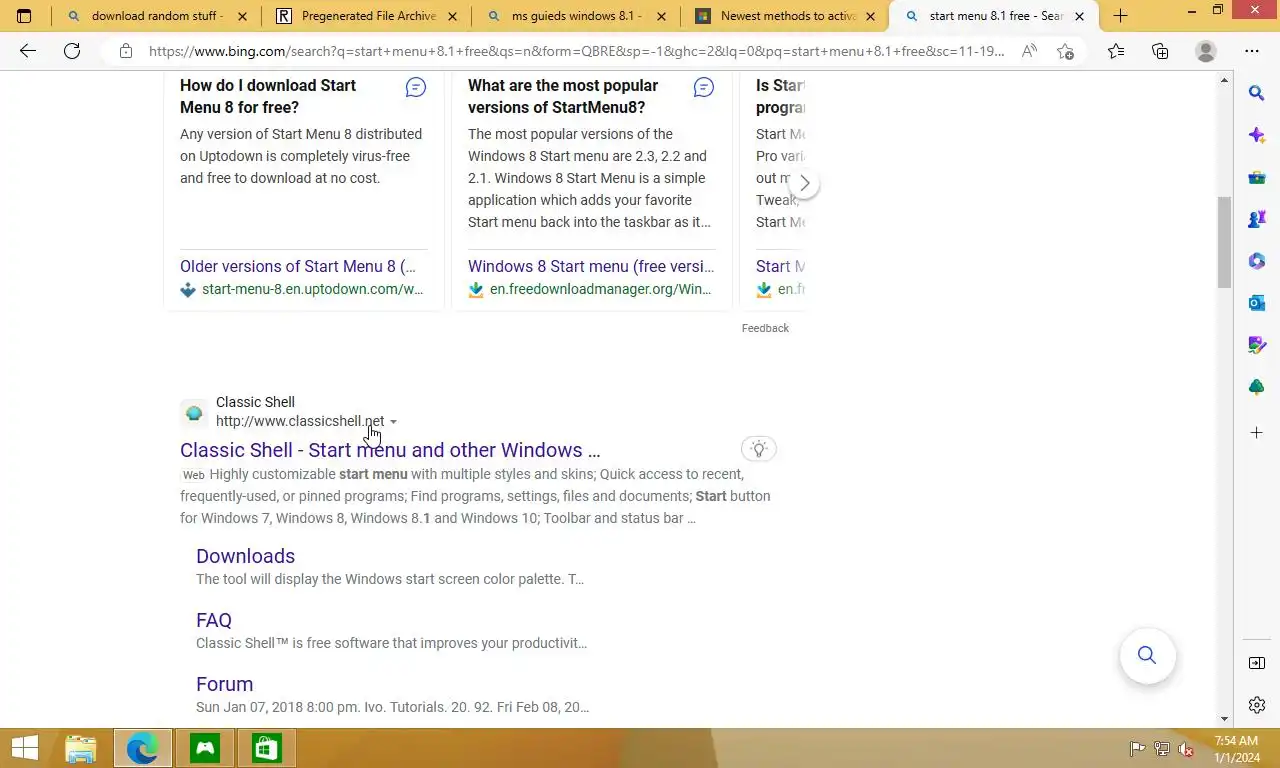Open the green tree icon in the sidebar
This screenshot has width=1280, height=768.
1257,387
